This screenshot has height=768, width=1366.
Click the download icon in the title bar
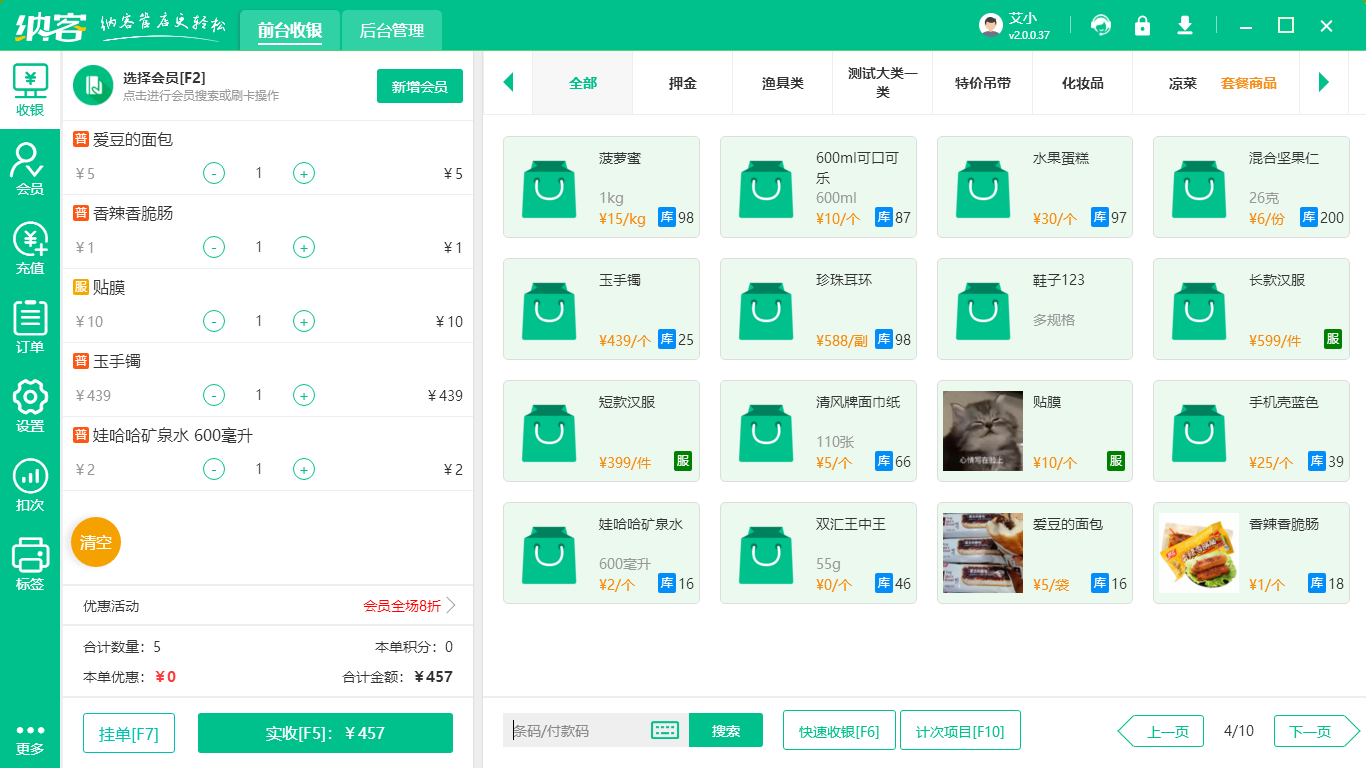pyautogui.click(x=1184, y=24)
